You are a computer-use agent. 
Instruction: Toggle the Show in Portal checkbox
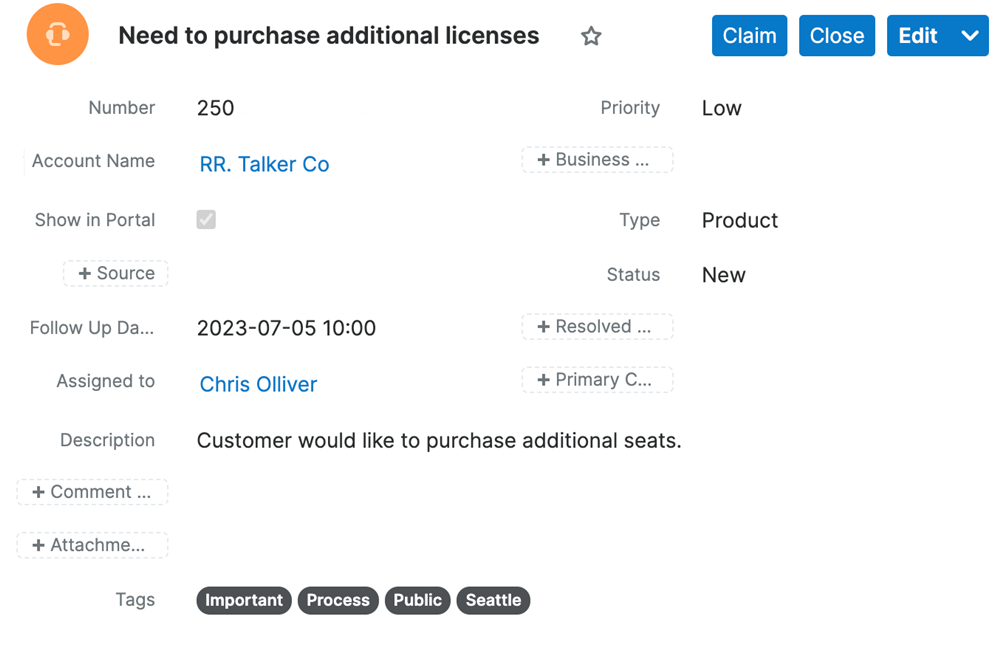coord(206,220)
